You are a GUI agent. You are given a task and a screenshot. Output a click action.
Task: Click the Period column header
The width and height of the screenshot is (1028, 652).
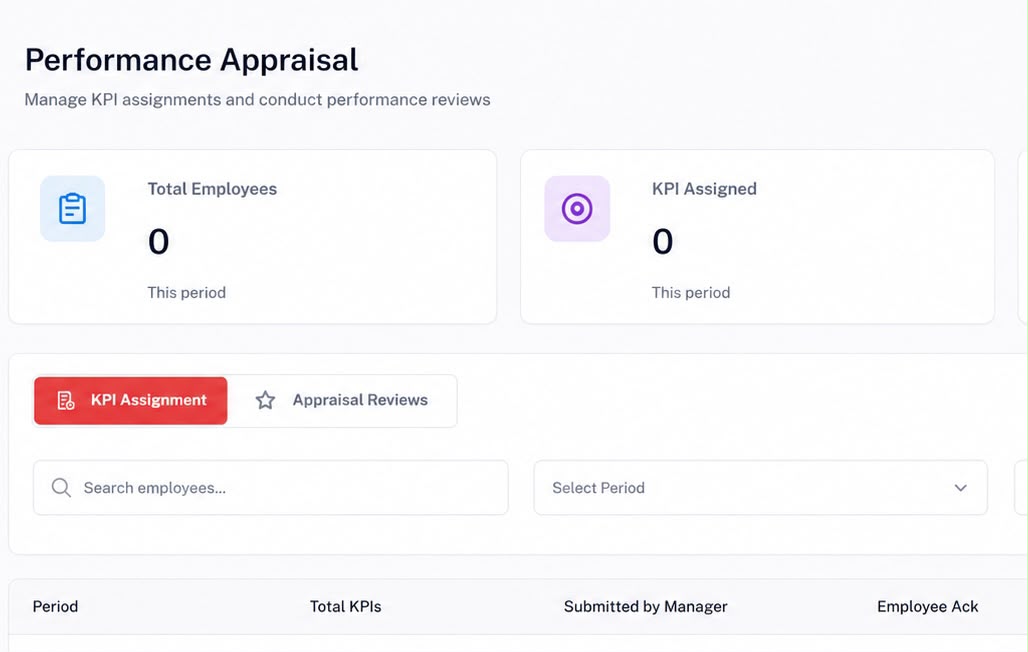[x=55, y=606]
